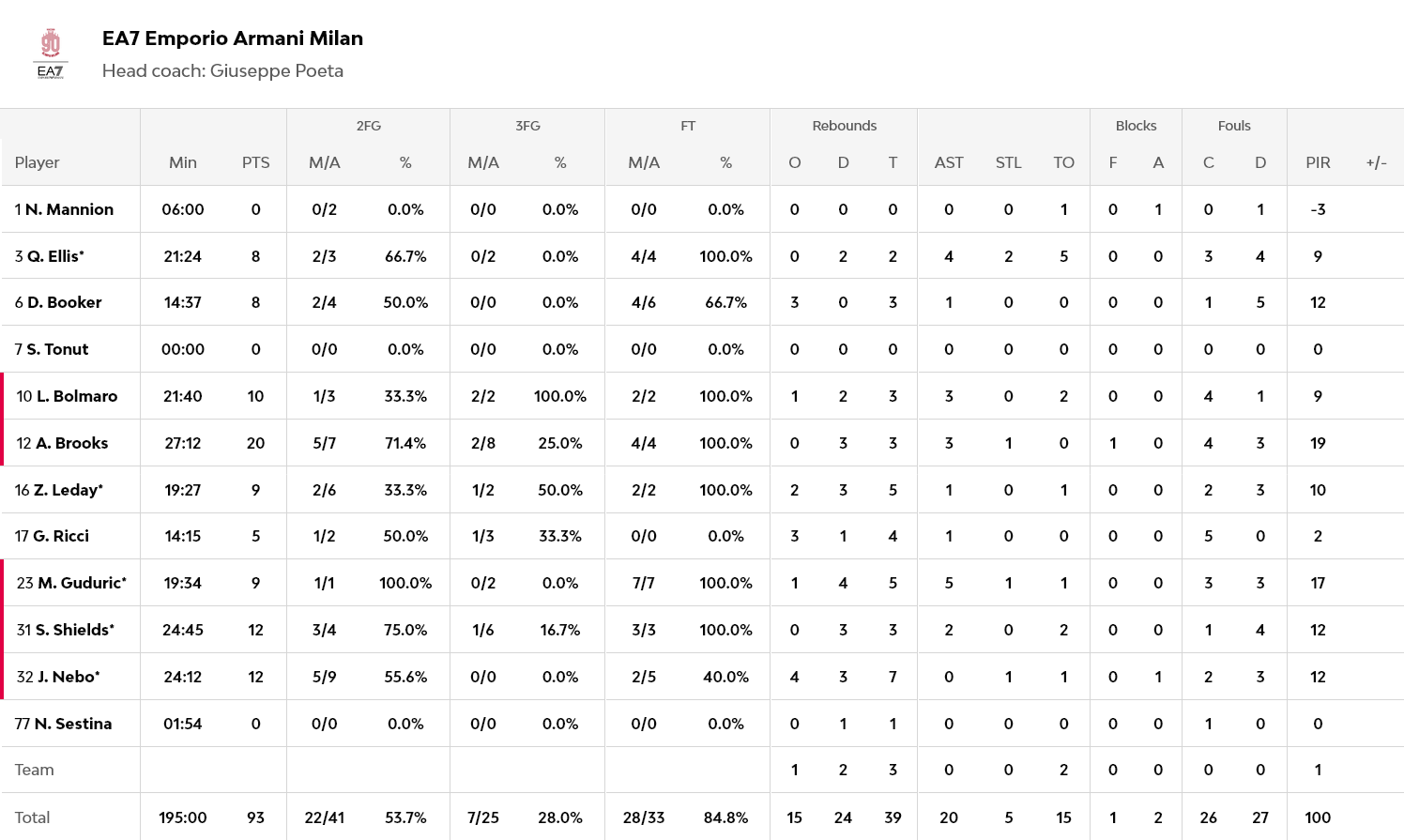Click the plus/minus column header
The height and width of the screenshot is (840, 1404).
(1376, 162)
